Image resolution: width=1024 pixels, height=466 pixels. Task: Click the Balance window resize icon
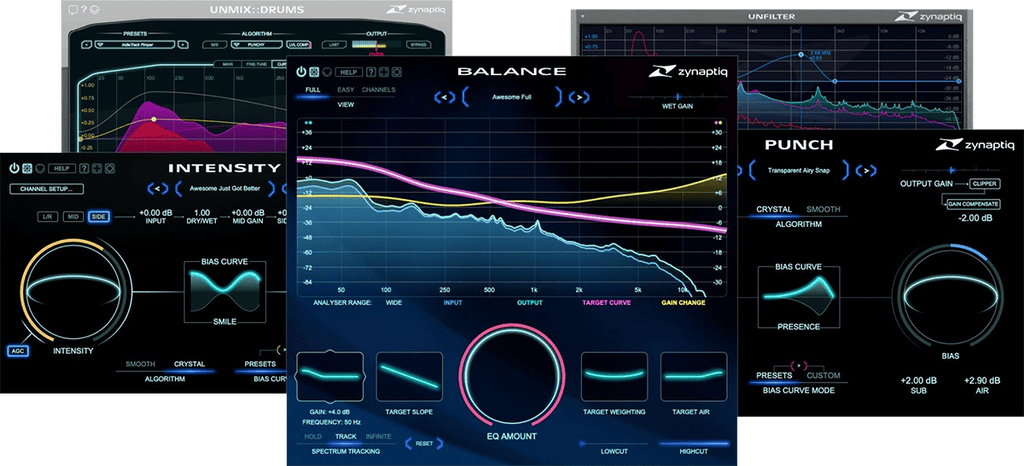click(x=383, y=72)
